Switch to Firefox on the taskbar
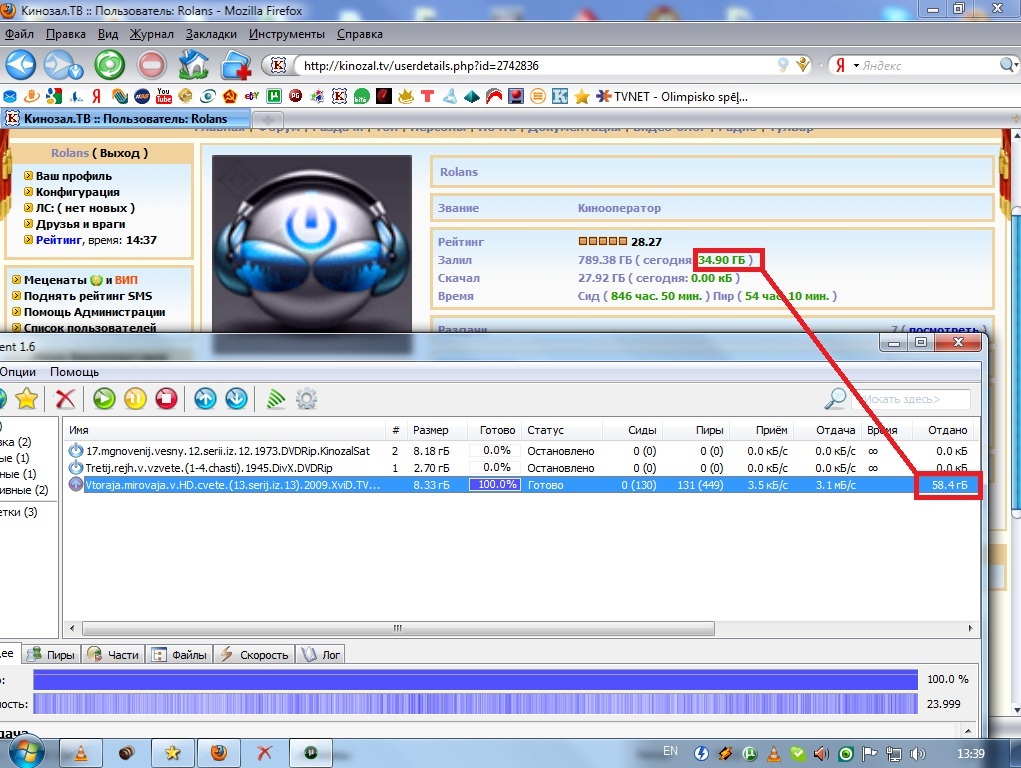Screen dimensions: 1021x768 219,753
